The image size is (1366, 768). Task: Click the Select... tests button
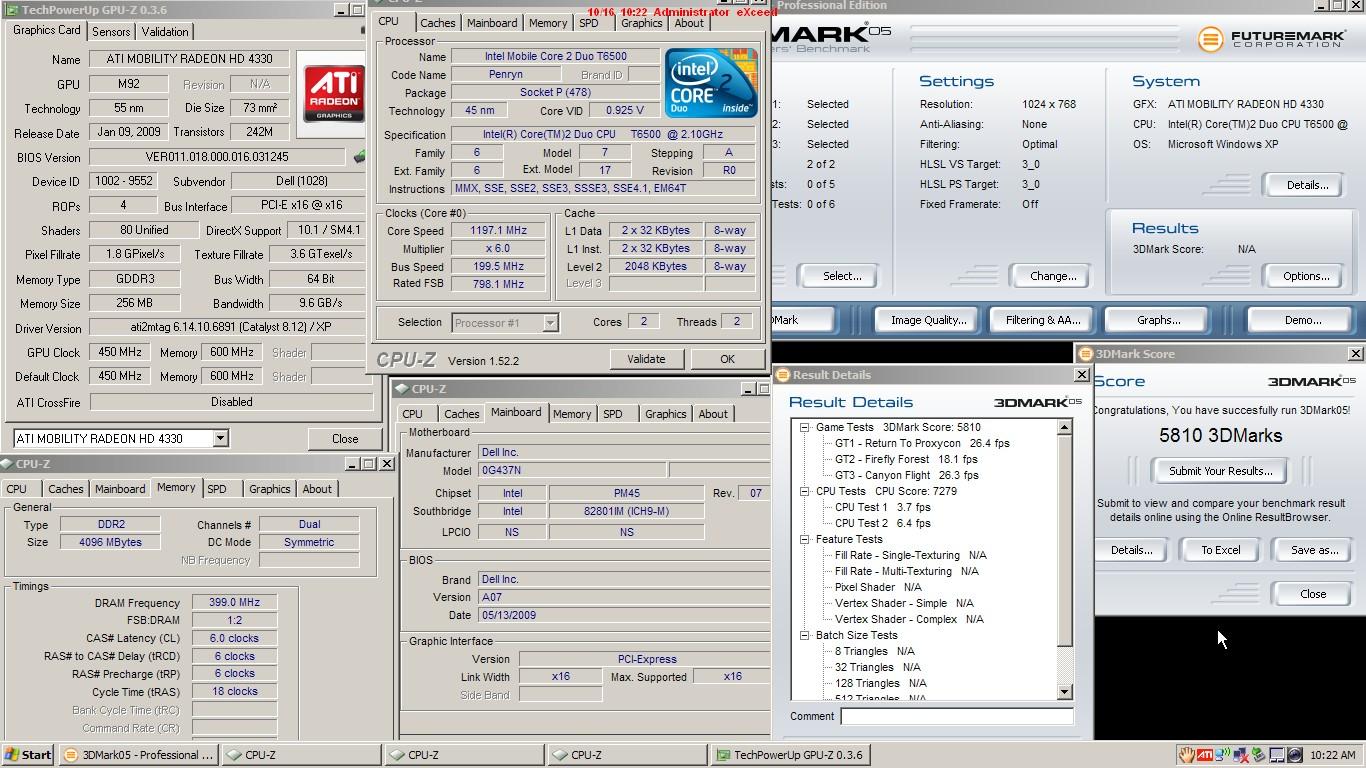click(841, 276)
